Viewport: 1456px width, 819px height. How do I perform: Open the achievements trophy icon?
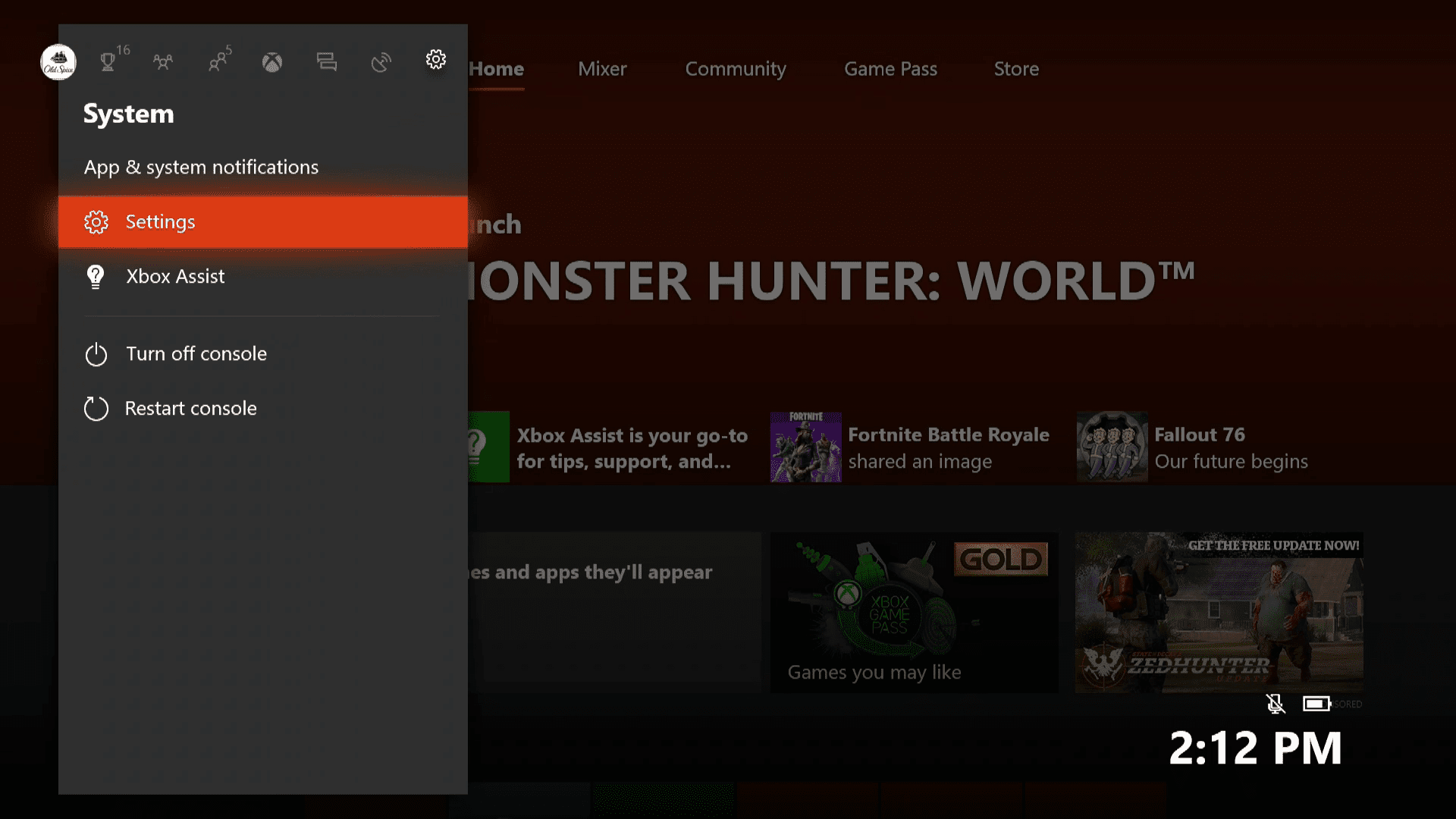tap(109, 61)
